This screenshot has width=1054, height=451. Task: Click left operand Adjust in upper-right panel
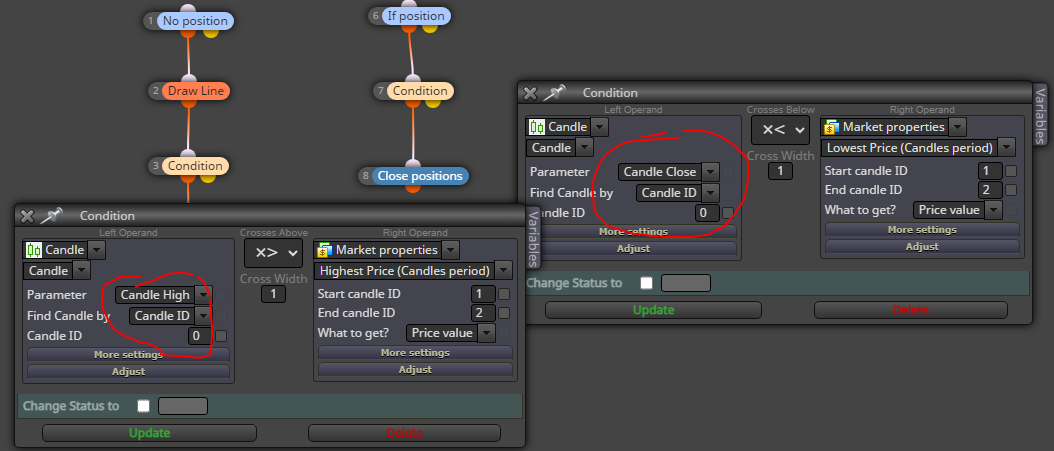pos(633,248)
